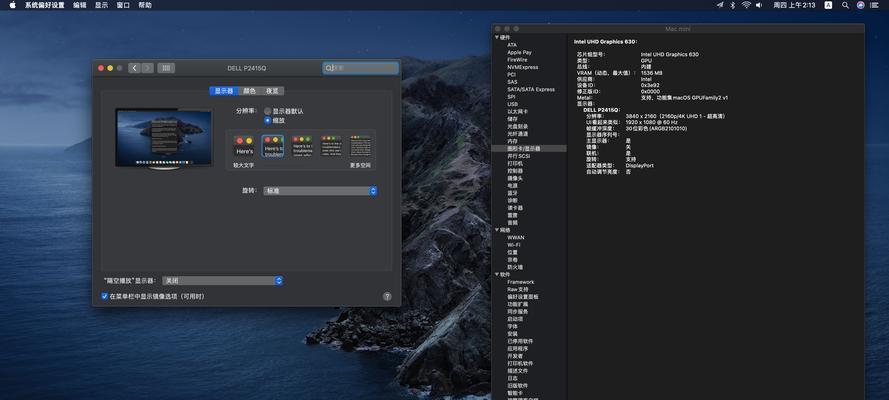Open the Bluetooth menu bar icon
The image size is (889, 400).
click(x=733, y=5)
